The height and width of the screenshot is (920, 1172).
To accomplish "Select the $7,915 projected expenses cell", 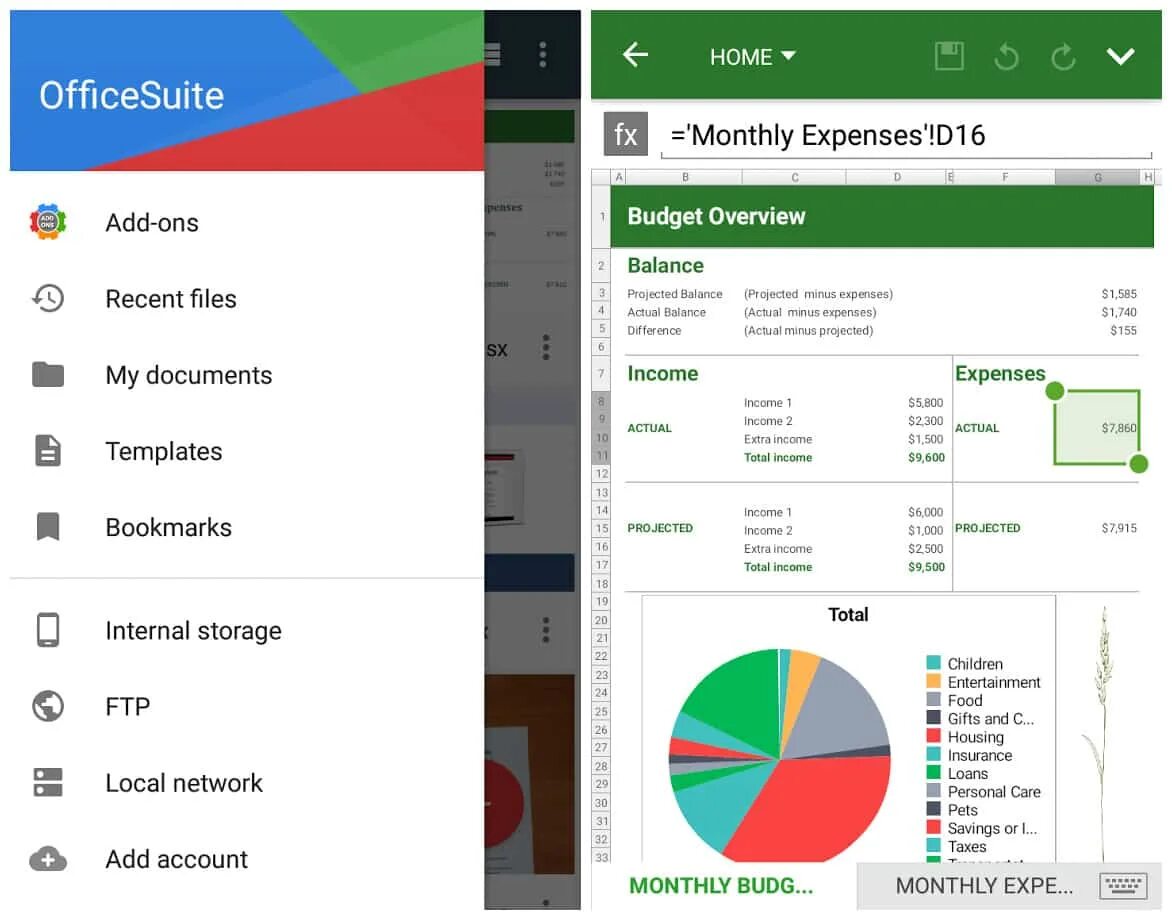I will (x=1118, y=528).
